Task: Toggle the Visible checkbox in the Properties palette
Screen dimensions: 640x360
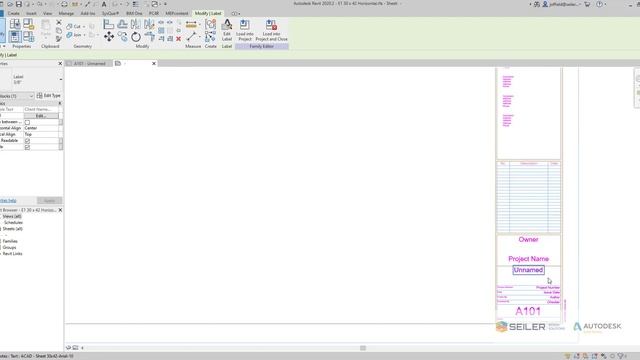Action: click(x=27, y=147)
